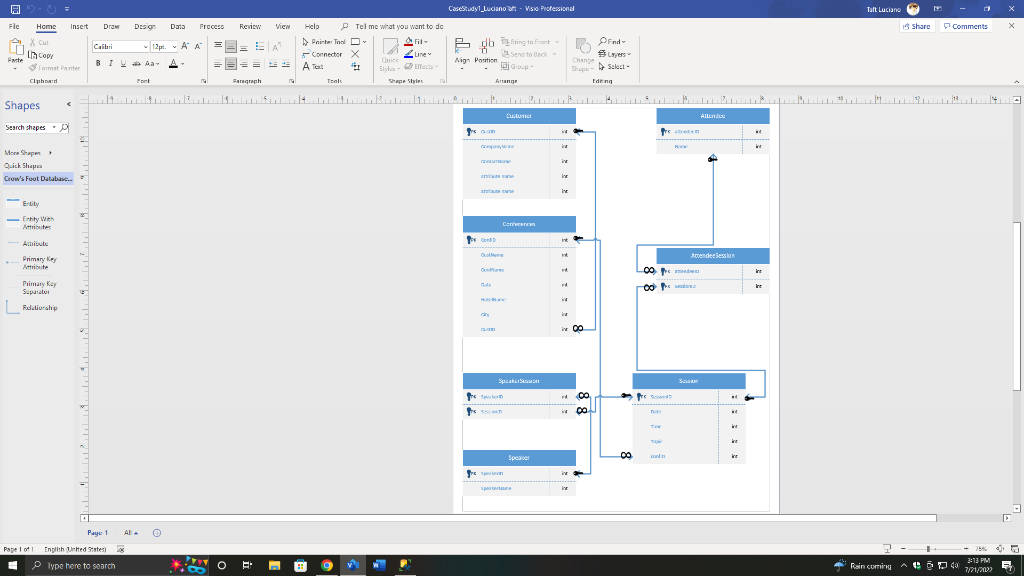
Task: Select the Pointer Tool
Action: pos(324,42)
